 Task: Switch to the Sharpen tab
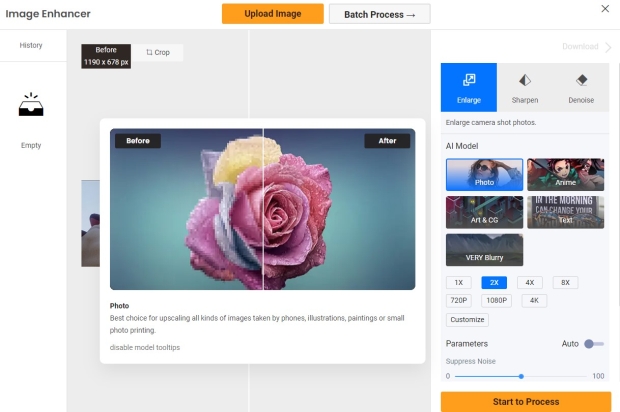tap(525, 87)
